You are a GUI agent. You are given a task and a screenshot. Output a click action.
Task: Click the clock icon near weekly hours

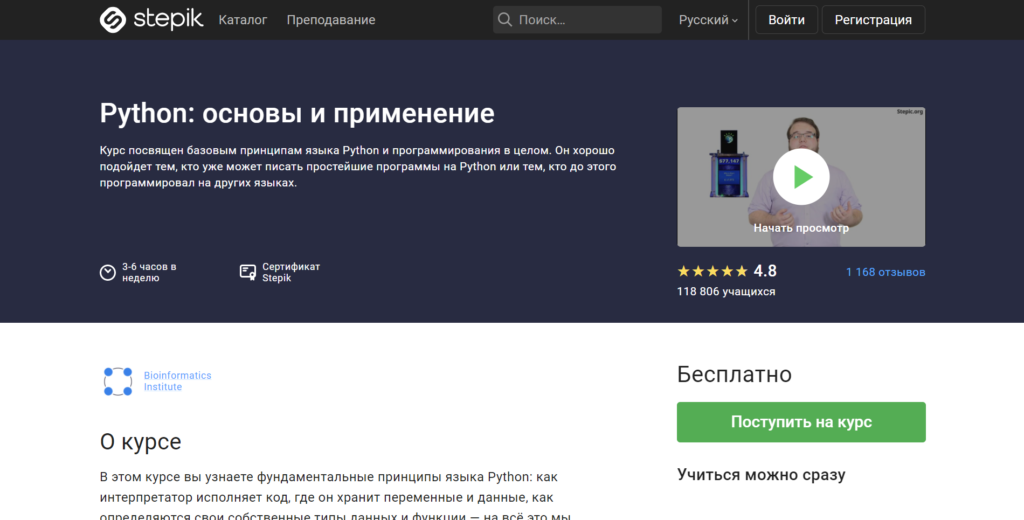(108, 272)
